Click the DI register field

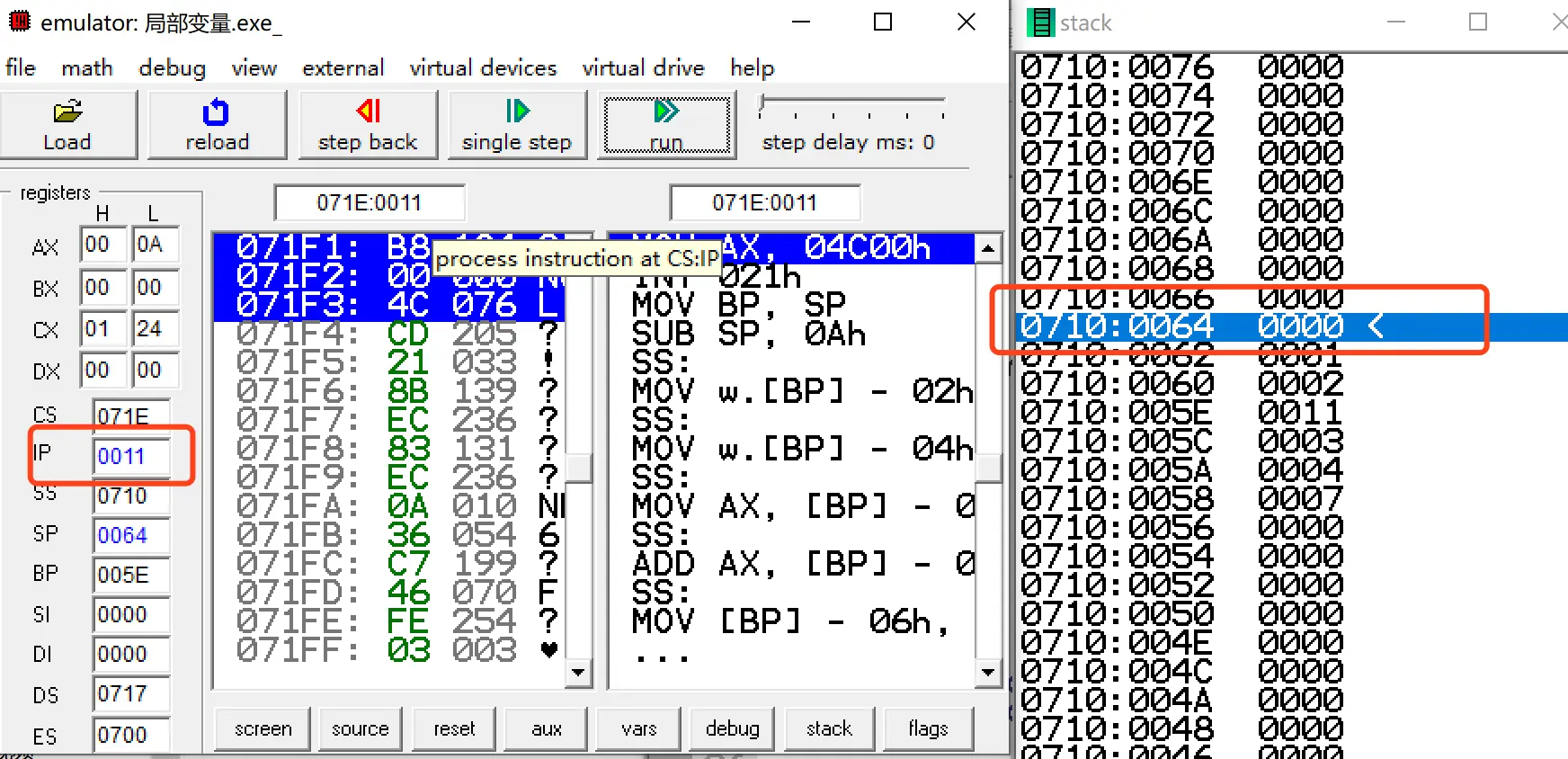tap(130, 654)
